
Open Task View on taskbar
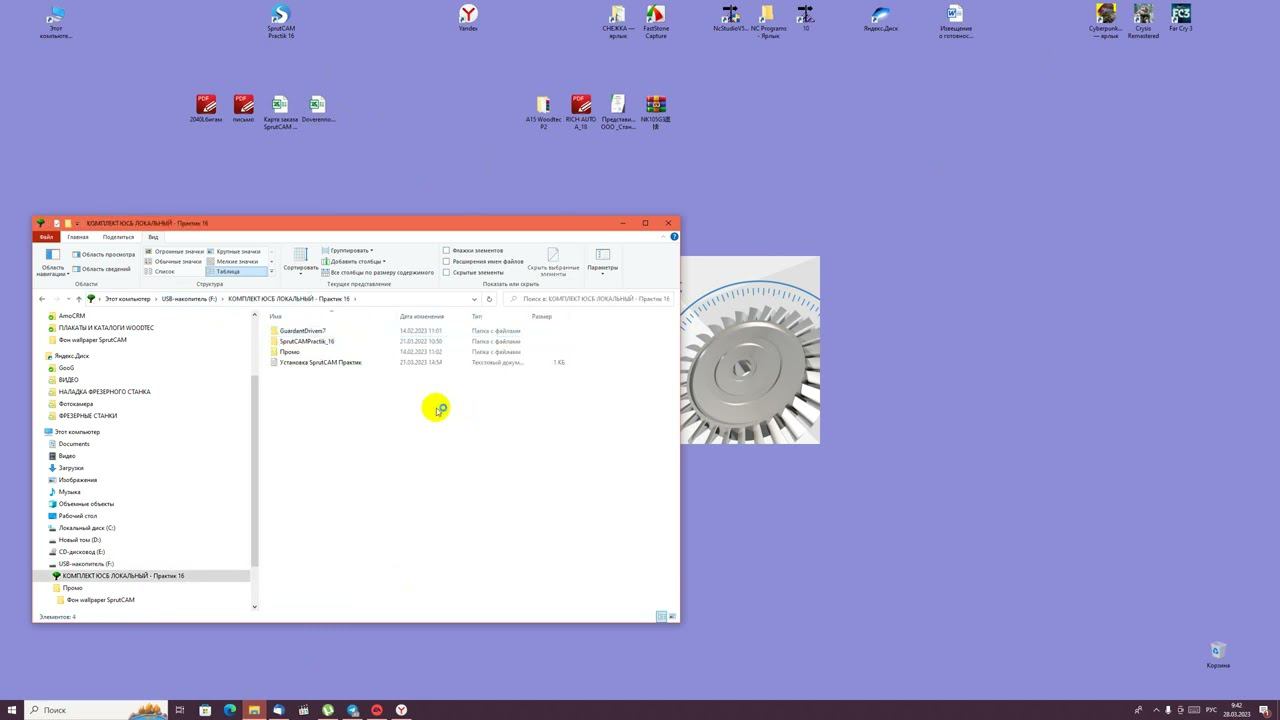click(180, 710)
